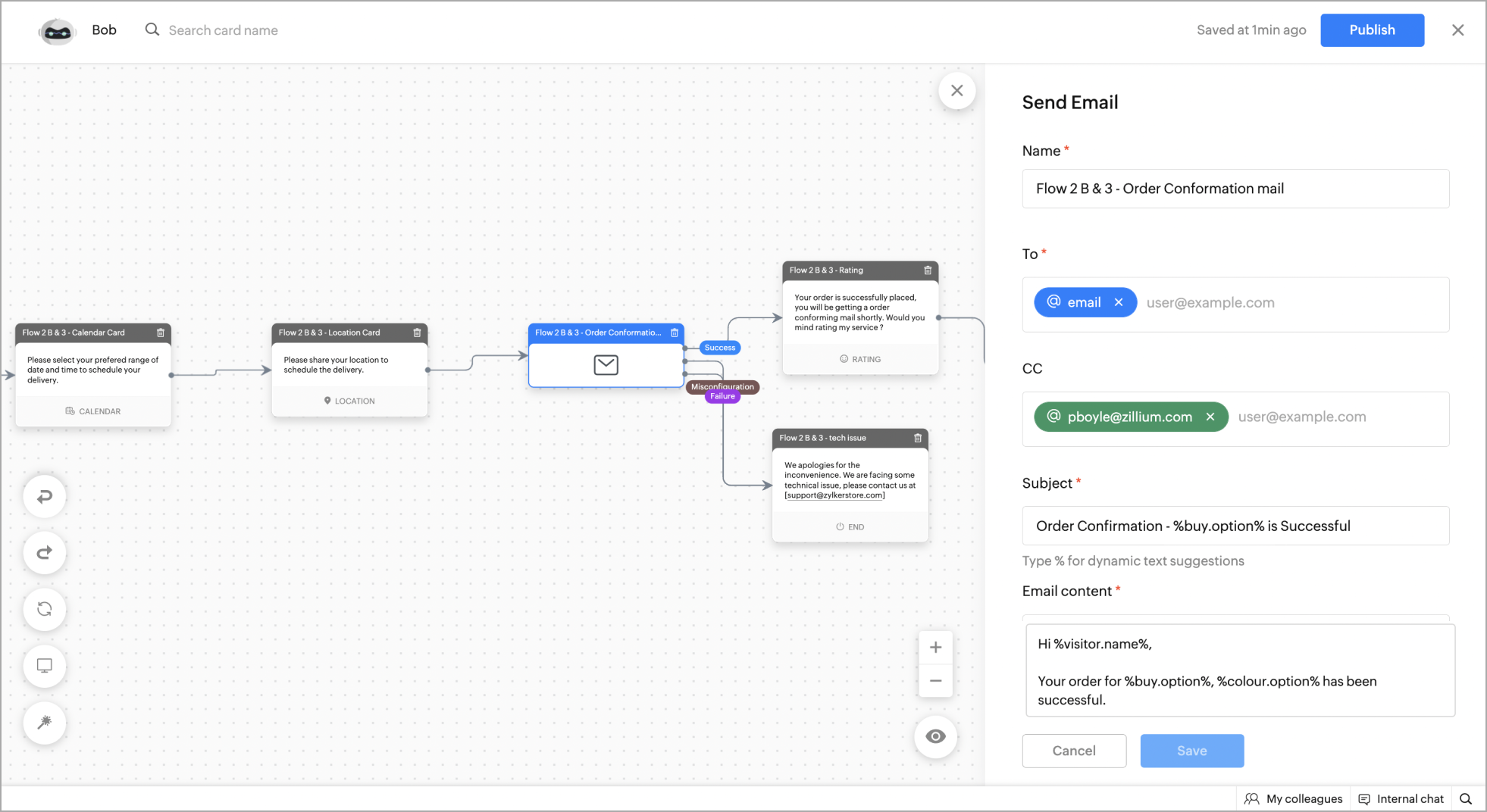Click 'Type % for dynamic text suggestions' hint
Screen dimensions: 1487x812
point(1133,561)
